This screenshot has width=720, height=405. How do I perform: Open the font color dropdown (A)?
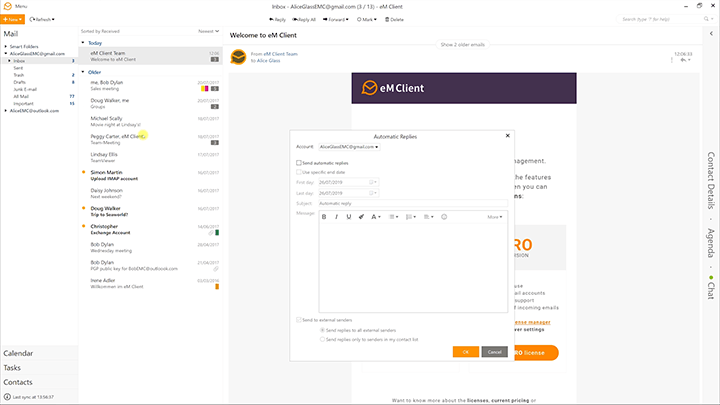(x=376, y=217)
